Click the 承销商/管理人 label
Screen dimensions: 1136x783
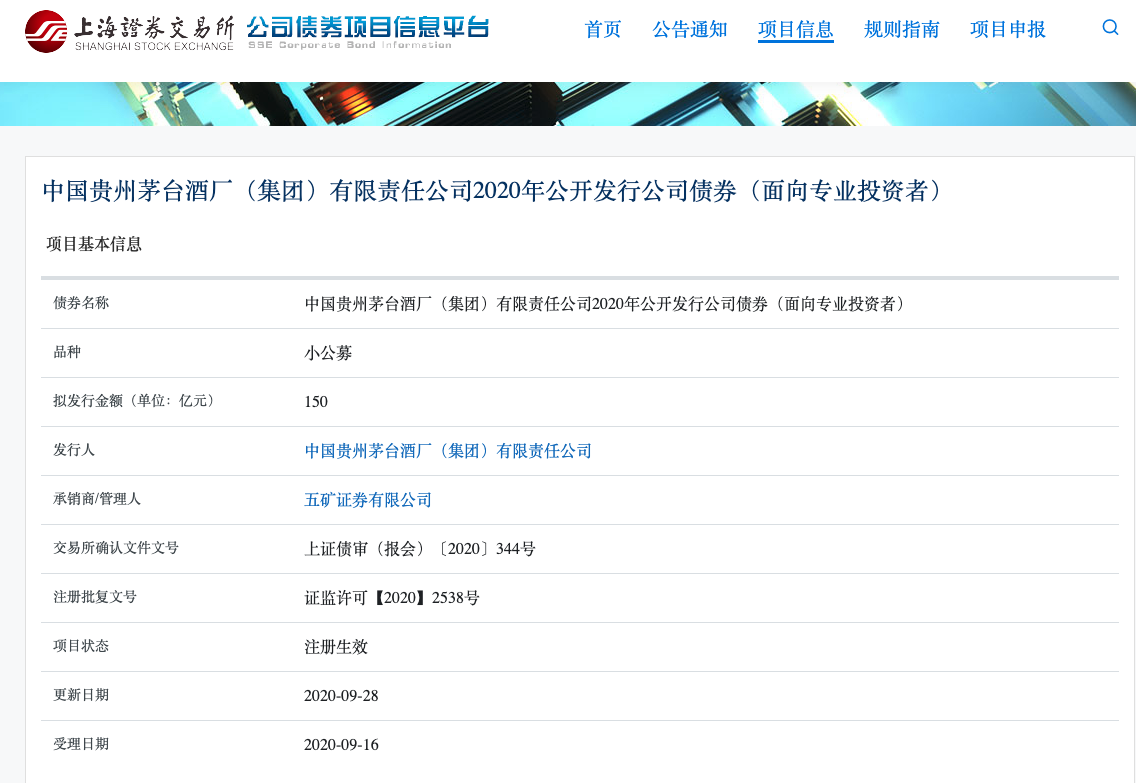click(x=97, y=498)
